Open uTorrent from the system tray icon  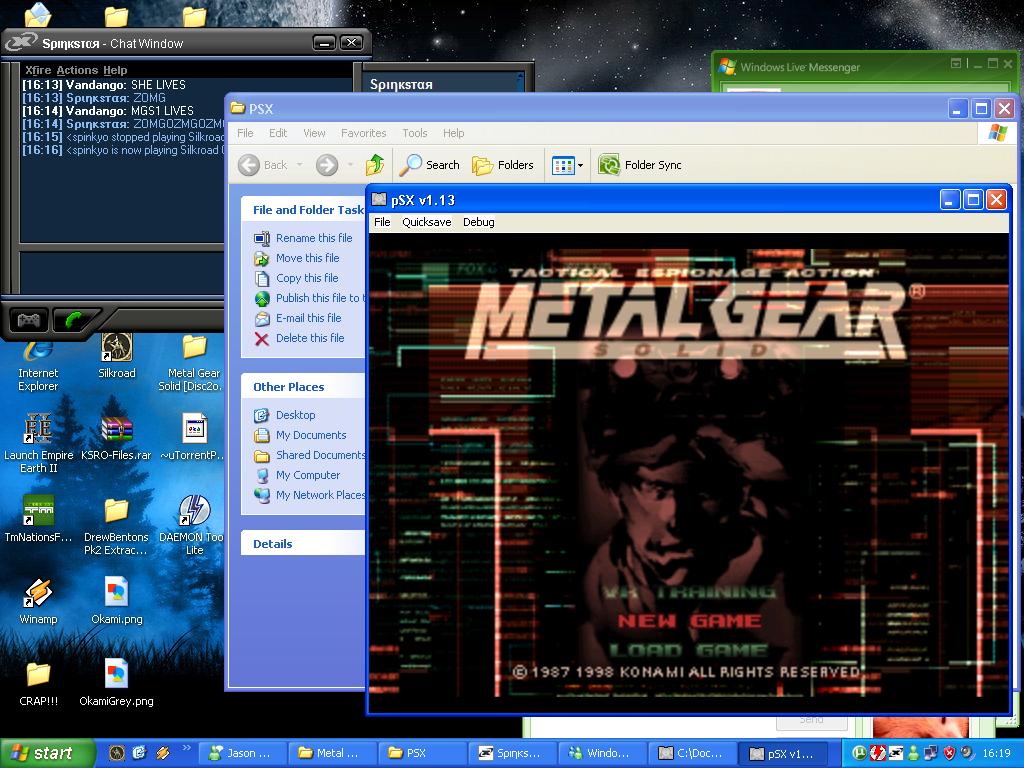pos(861,750)
